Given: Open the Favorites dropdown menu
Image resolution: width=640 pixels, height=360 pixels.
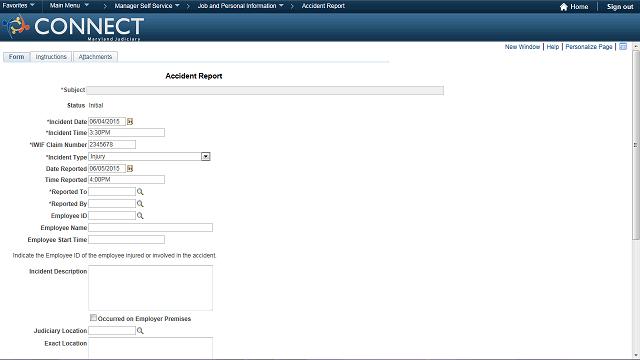Looking at the screenshot, I should [18, 5].
